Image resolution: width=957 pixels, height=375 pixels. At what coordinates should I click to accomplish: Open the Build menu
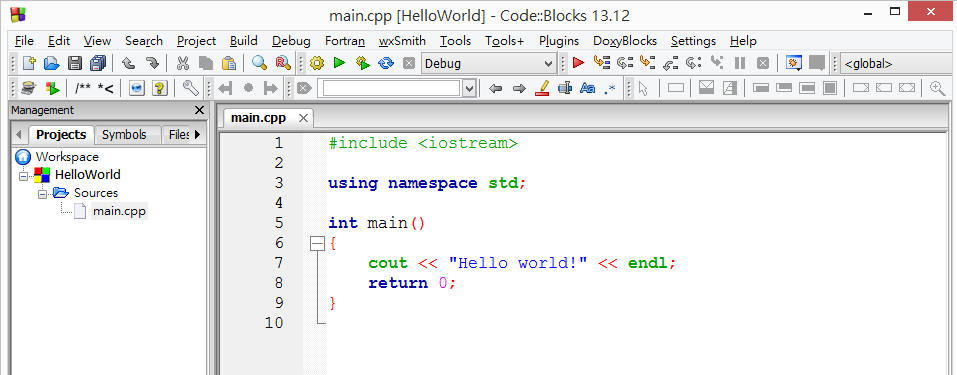pyautogui.click(x=244, y=41)
